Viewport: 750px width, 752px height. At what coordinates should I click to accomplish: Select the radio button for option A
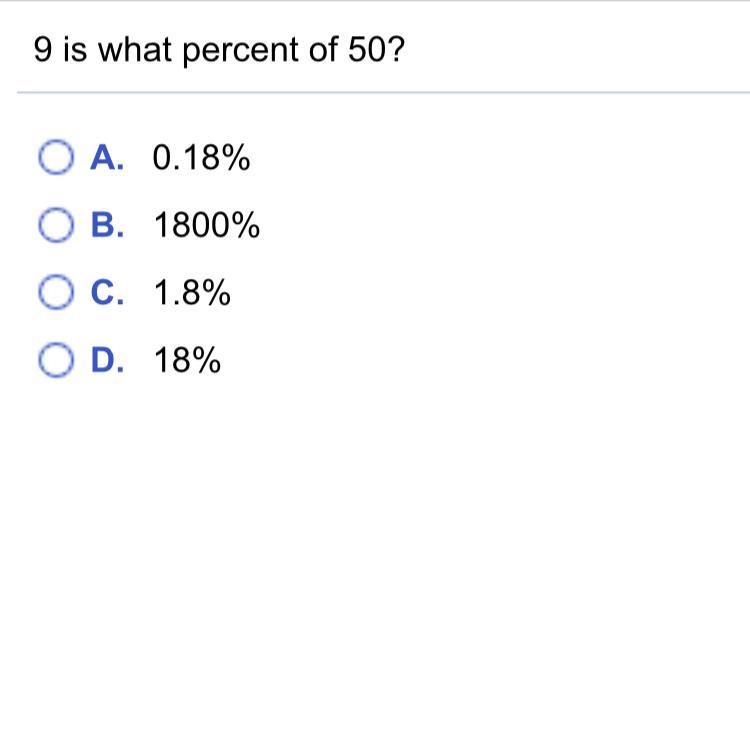pyautogui.click(x=56, y=158)
